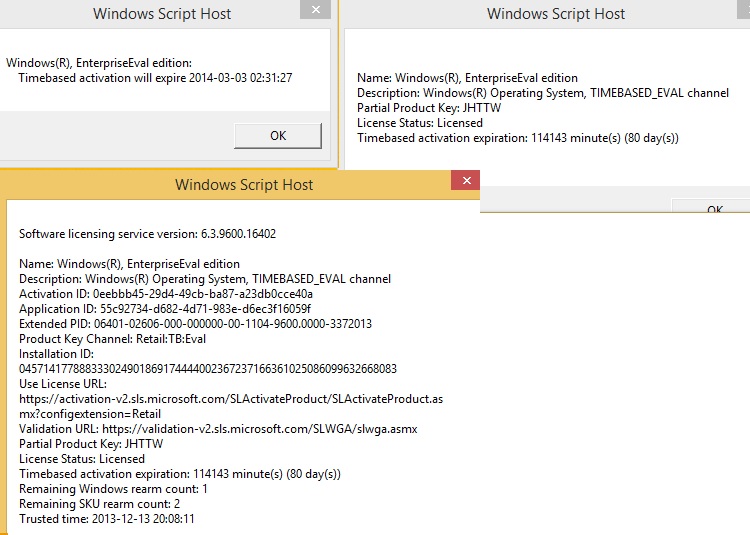Activate the top-left Windows Script Host title bar

(160, 14)
